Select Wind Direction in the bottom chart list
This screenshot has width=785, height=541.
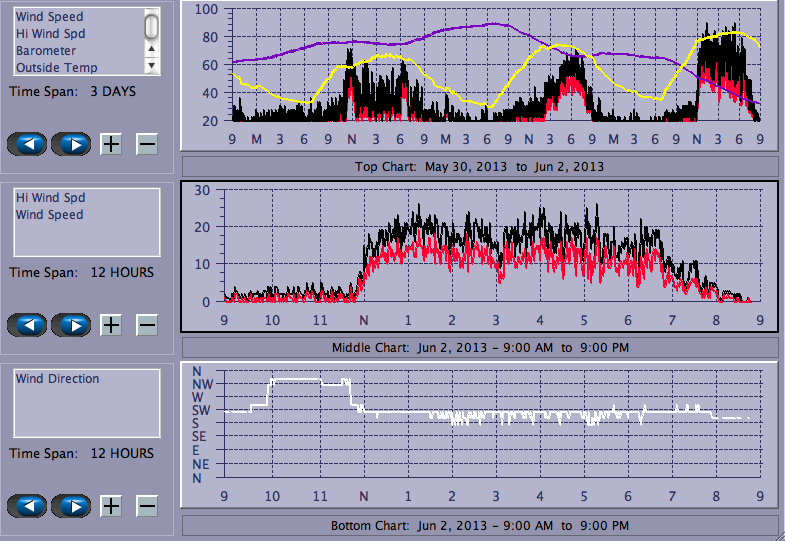[58, 379]
